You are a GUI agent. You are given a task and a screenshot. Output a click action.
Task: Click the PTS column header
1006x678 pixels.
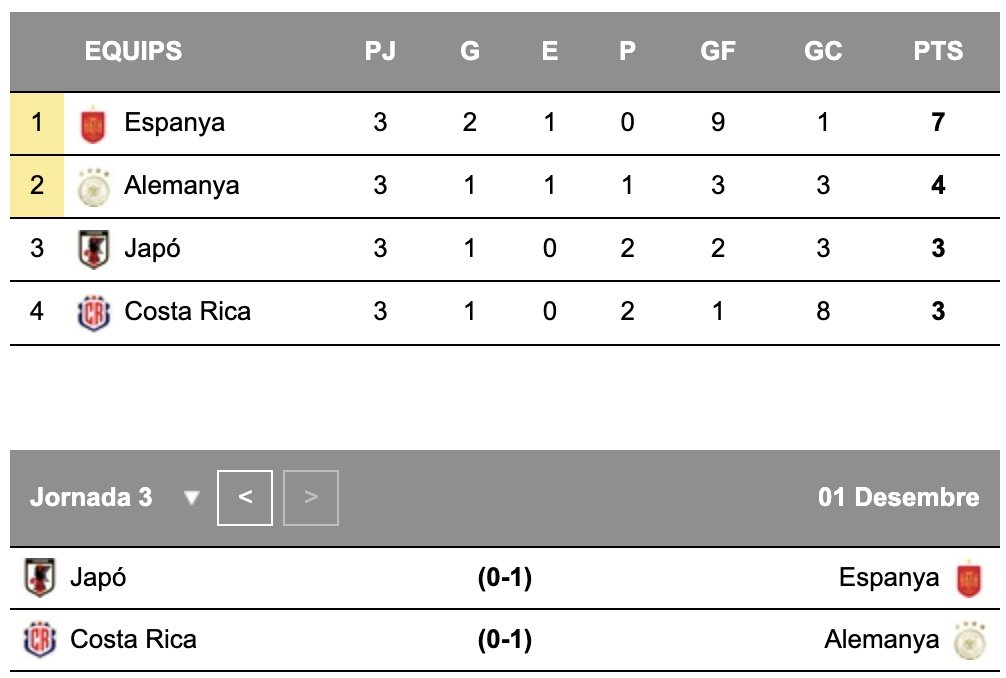938,51
